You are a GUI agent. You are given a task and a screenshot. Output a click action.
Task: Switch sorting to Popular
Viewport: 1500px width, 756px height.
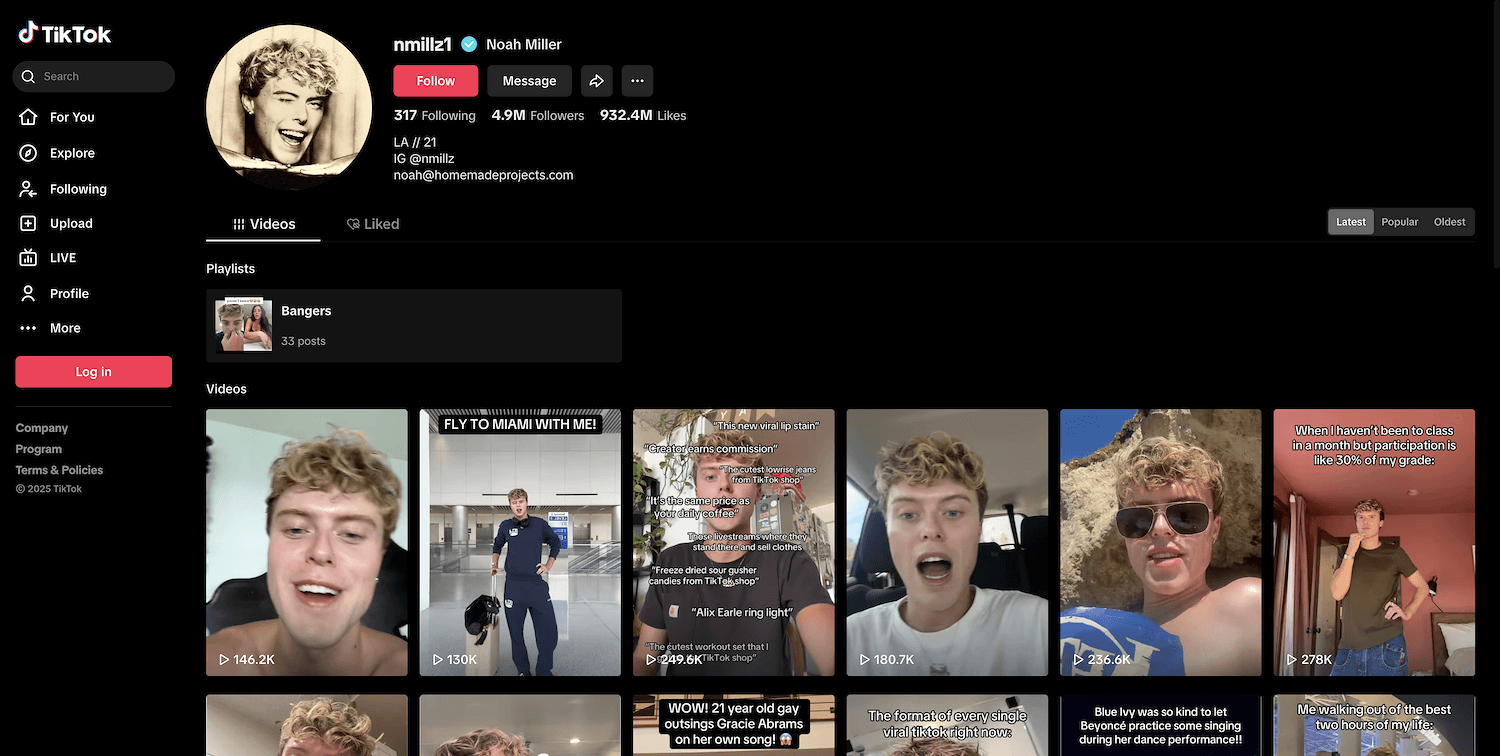pos(1399,222)
